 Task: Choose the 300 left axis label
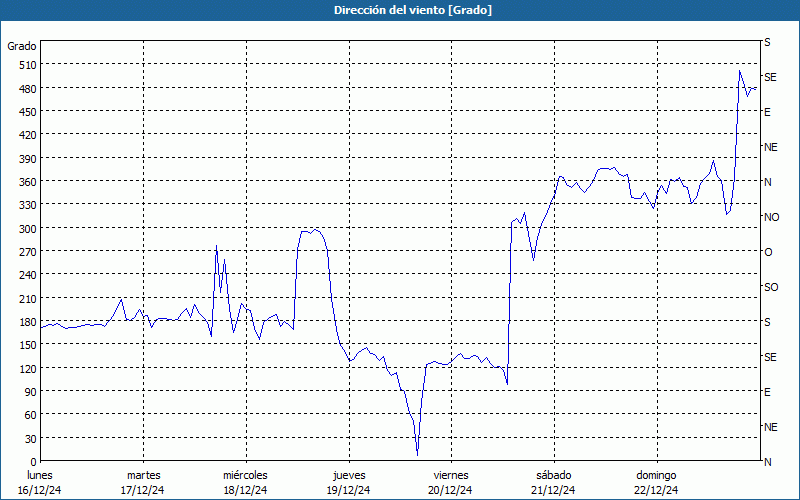28,229
